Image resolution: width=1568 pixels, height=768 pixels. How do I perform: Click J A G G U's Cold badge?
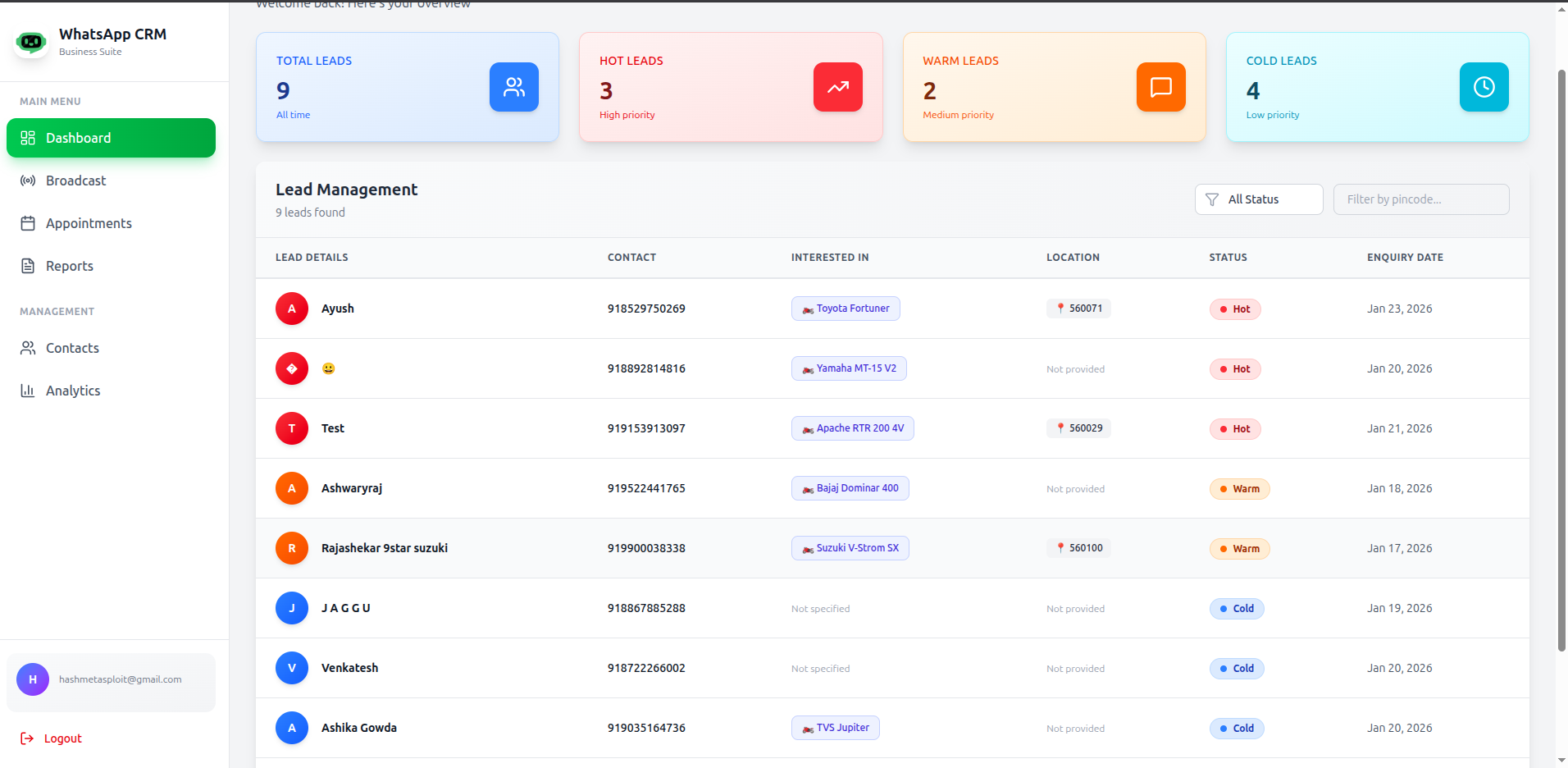click(1237, 609)
